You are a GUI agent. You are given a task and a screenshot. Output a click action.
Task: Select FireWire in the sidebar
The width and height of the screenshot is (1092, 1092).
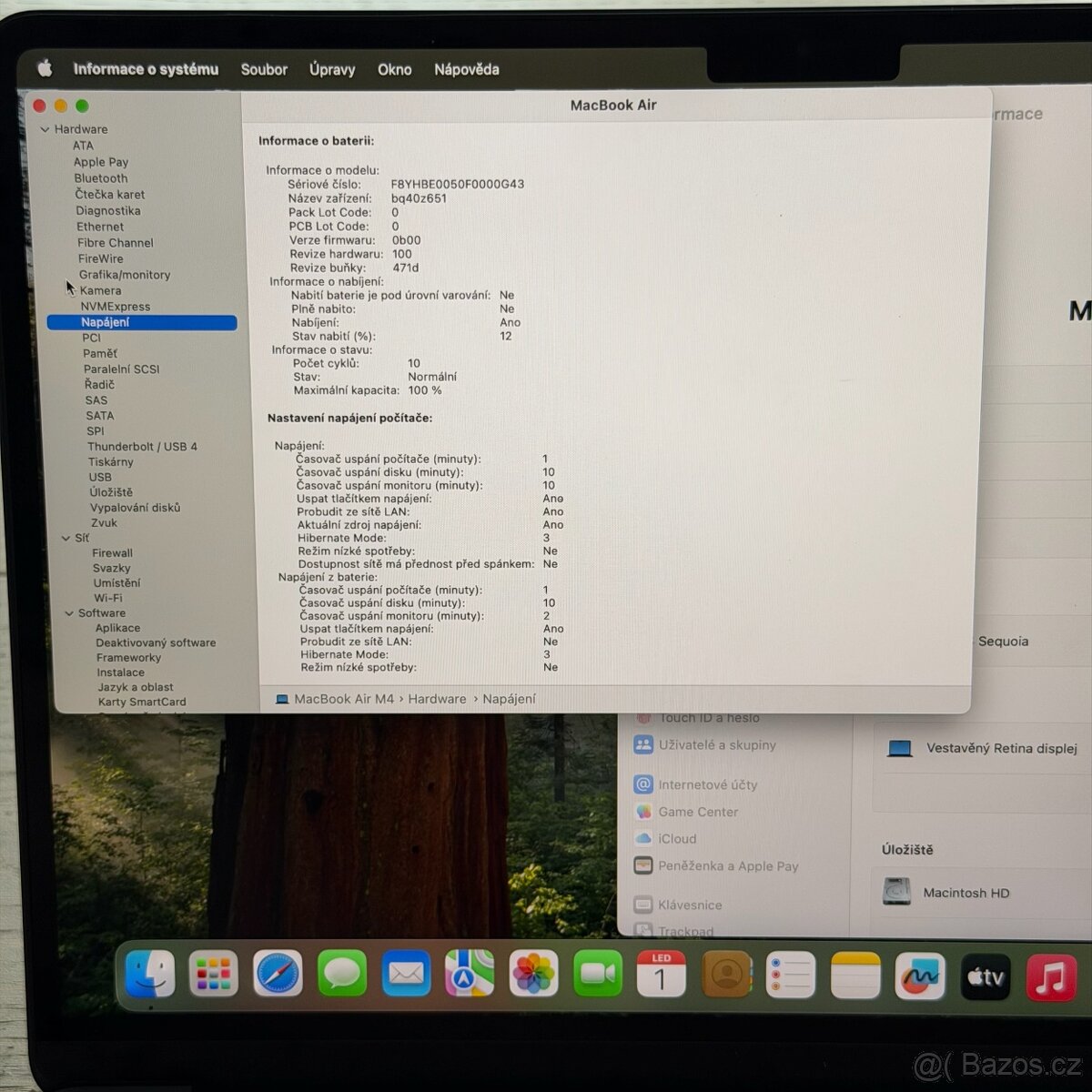click(101, 258)
